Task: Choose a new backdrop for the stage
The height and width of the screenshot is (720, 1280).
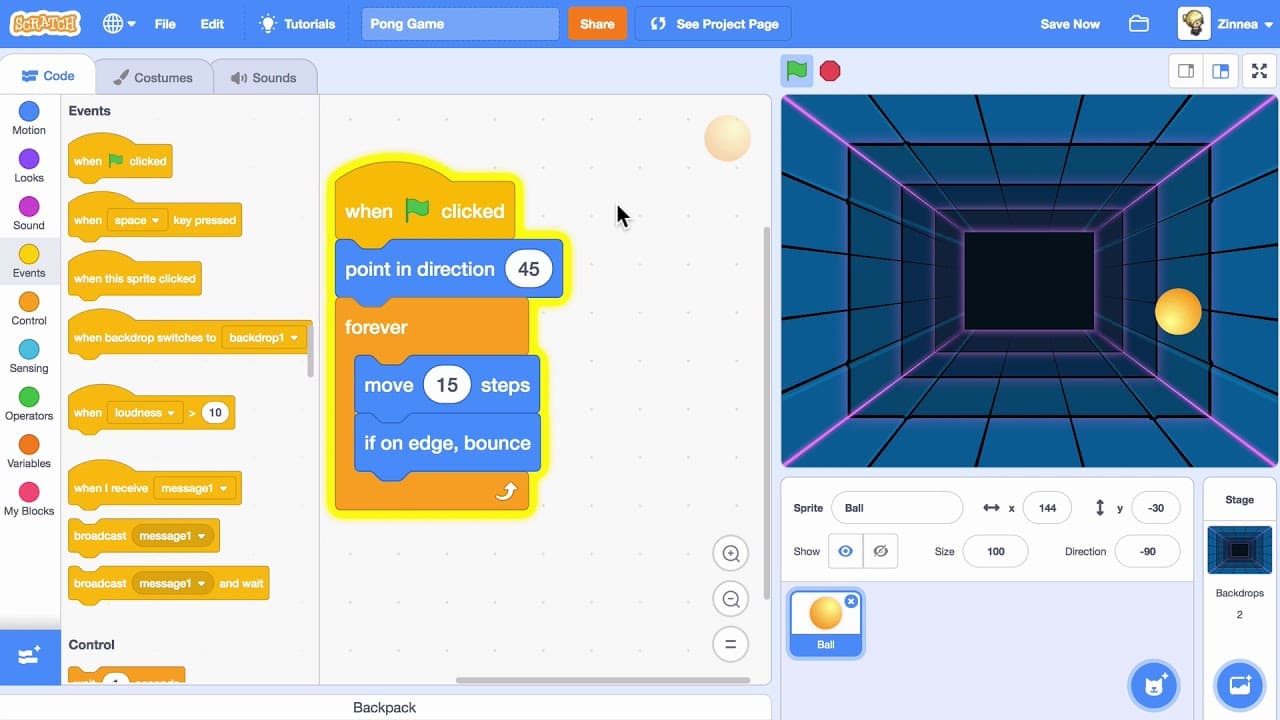Action: (x=1239, y=685)
